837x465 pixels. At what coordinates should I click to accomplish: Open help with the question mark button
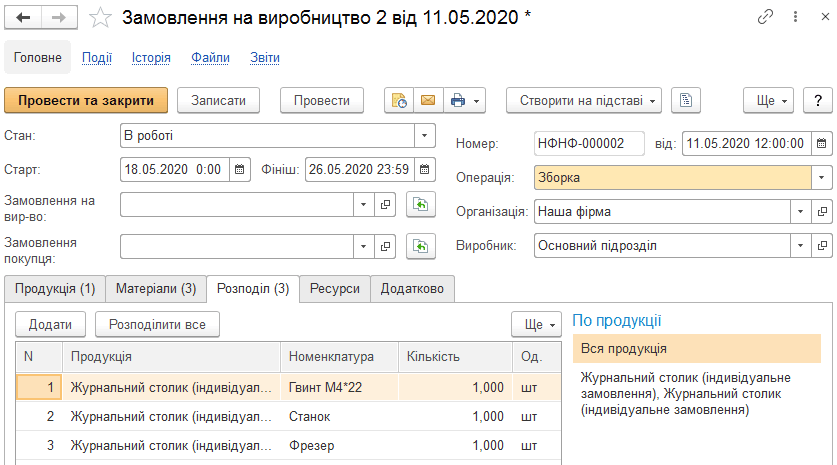[x=818, y=100]
